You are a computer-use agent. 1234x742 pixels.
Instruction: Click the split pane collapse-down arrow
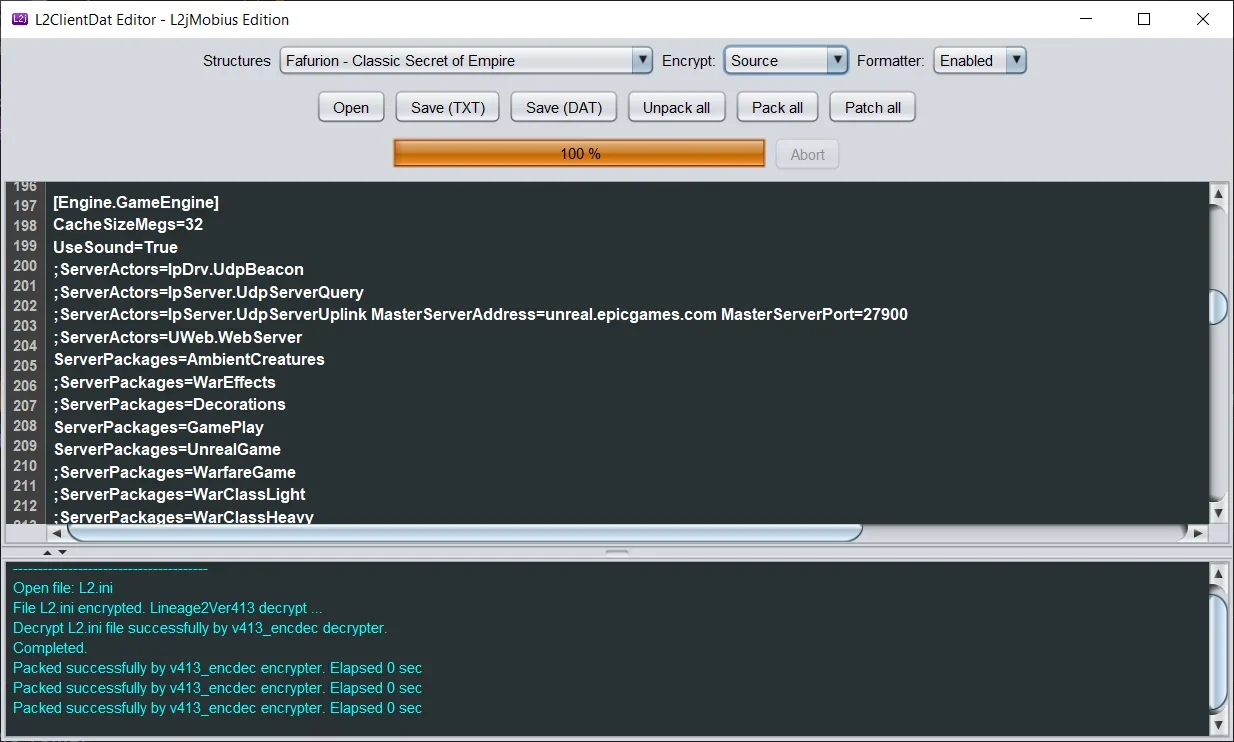62,552
